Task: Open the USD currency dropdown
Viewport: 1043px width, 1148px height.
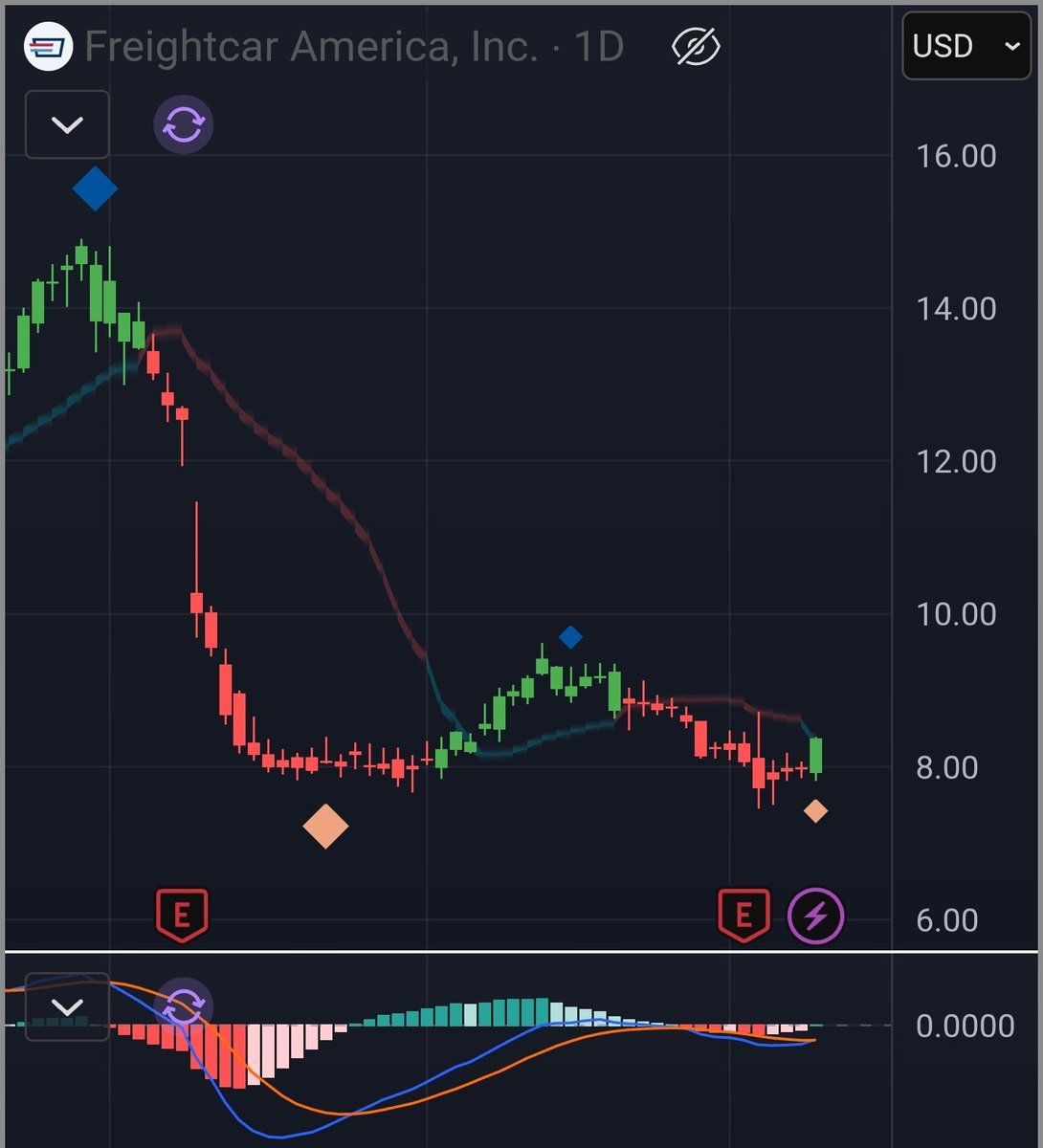Action: tap(968, 46)
